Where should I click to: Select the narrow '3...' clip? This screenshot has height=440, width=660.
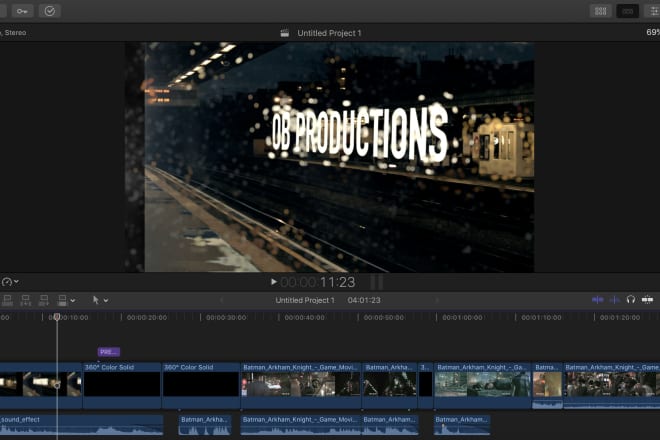(x=426, y=385)
